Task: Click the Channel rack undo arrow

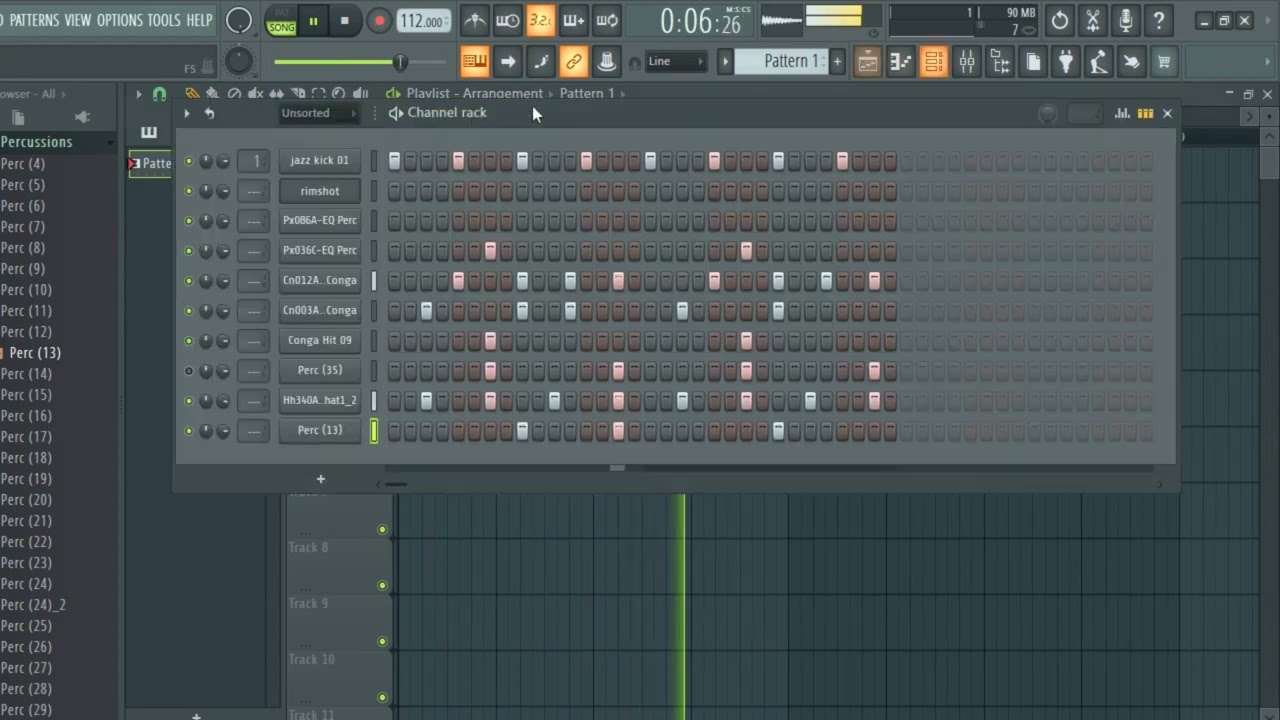Action: tap(209, 113)
